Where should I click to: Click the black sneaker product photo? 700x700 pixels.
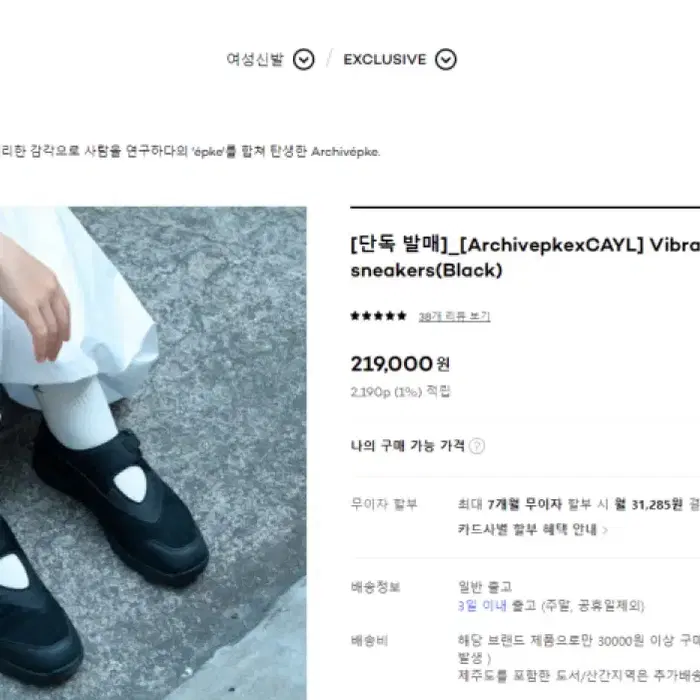tap(153, 453)
